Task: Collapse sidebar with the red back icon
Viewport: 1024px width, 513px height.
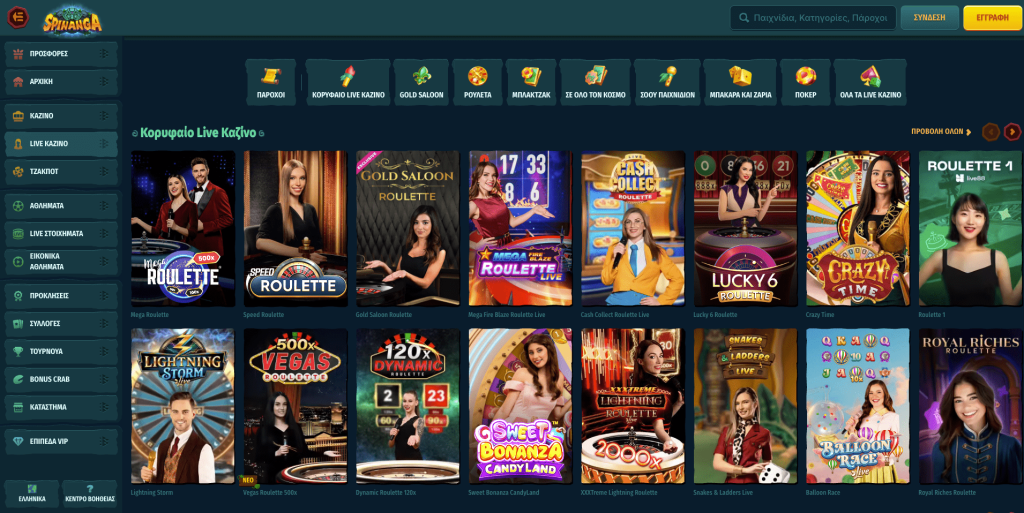Action: point(18,17)
